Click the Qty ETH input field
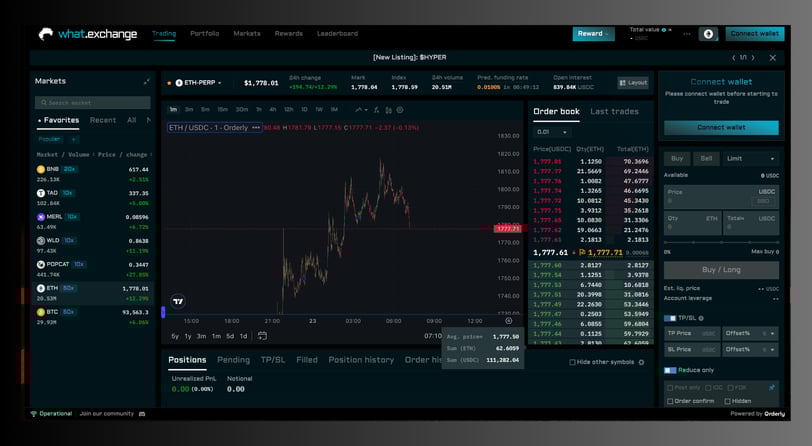812x446 pixels. click(x=692, y=223)
